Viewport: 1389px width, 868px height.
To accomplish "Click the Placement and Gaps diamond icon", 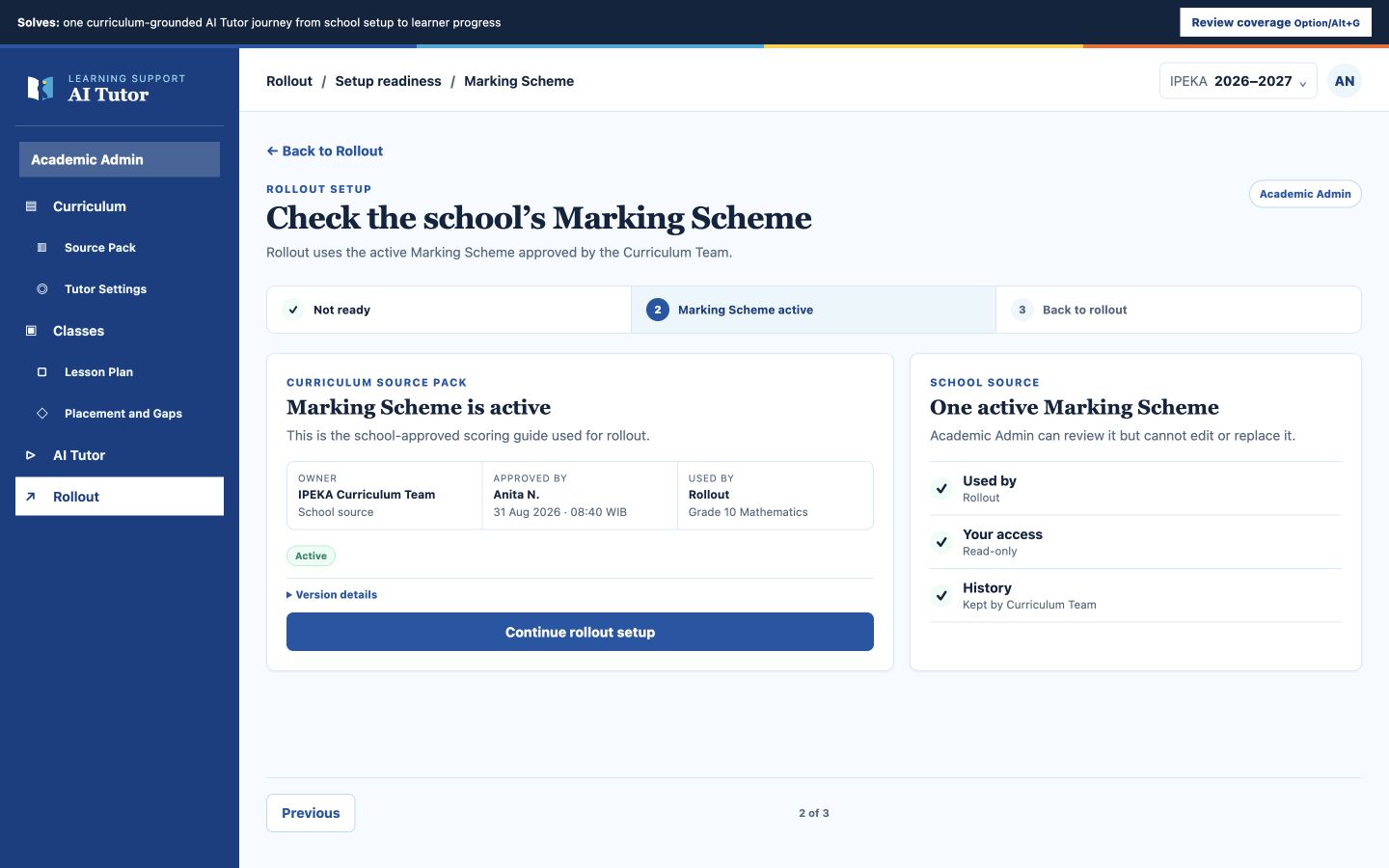I will click(41, 414).
